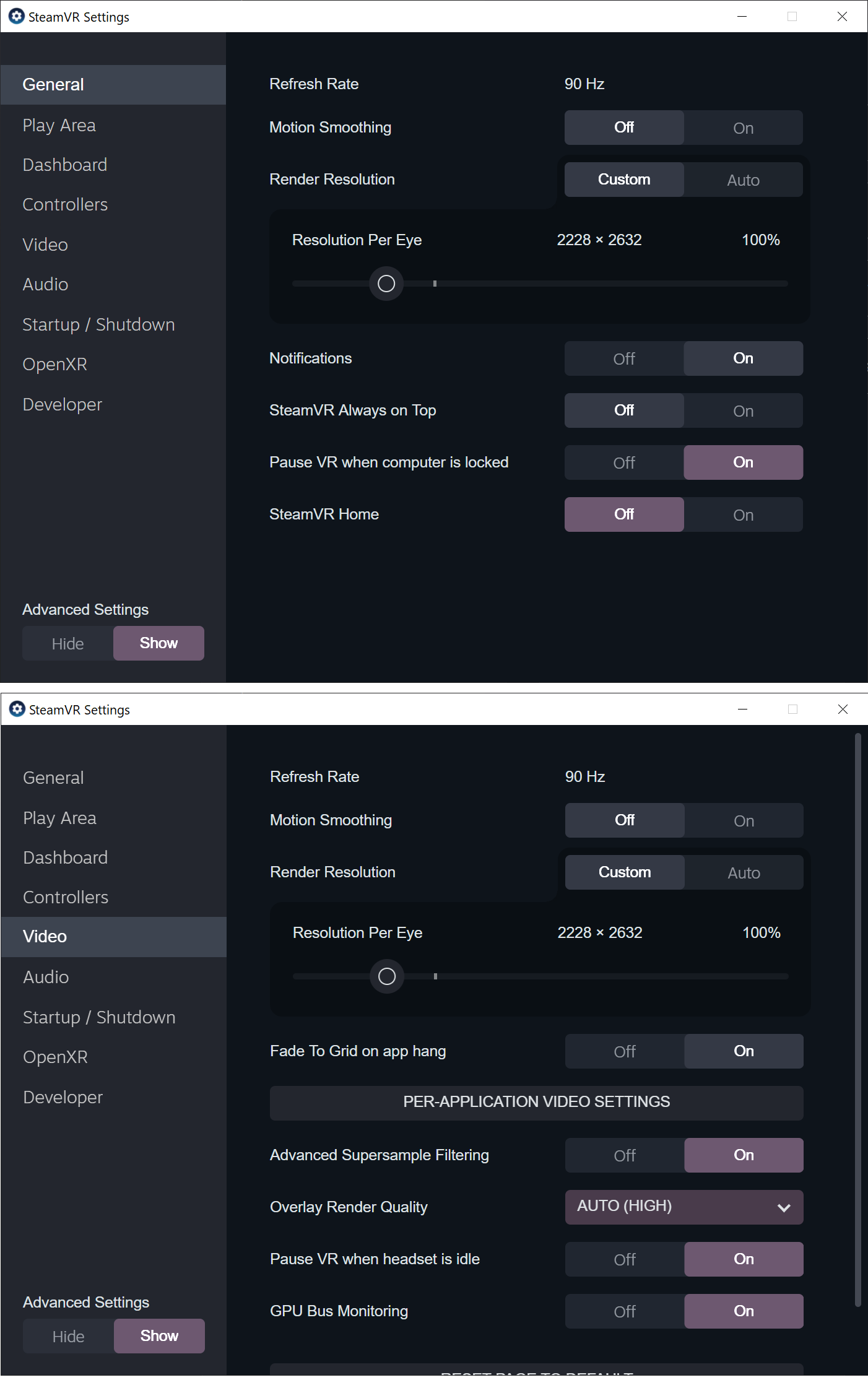The height and width of the screenshot is (1393, 868).
Task: Open Developer tab in top window
Action: click(113, 404)
